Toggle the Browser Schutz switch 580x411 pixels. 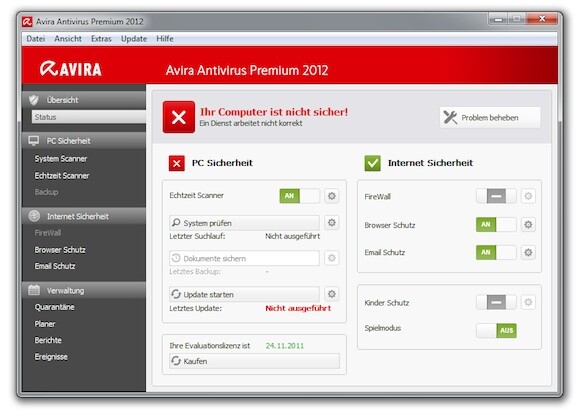[496, 224]
